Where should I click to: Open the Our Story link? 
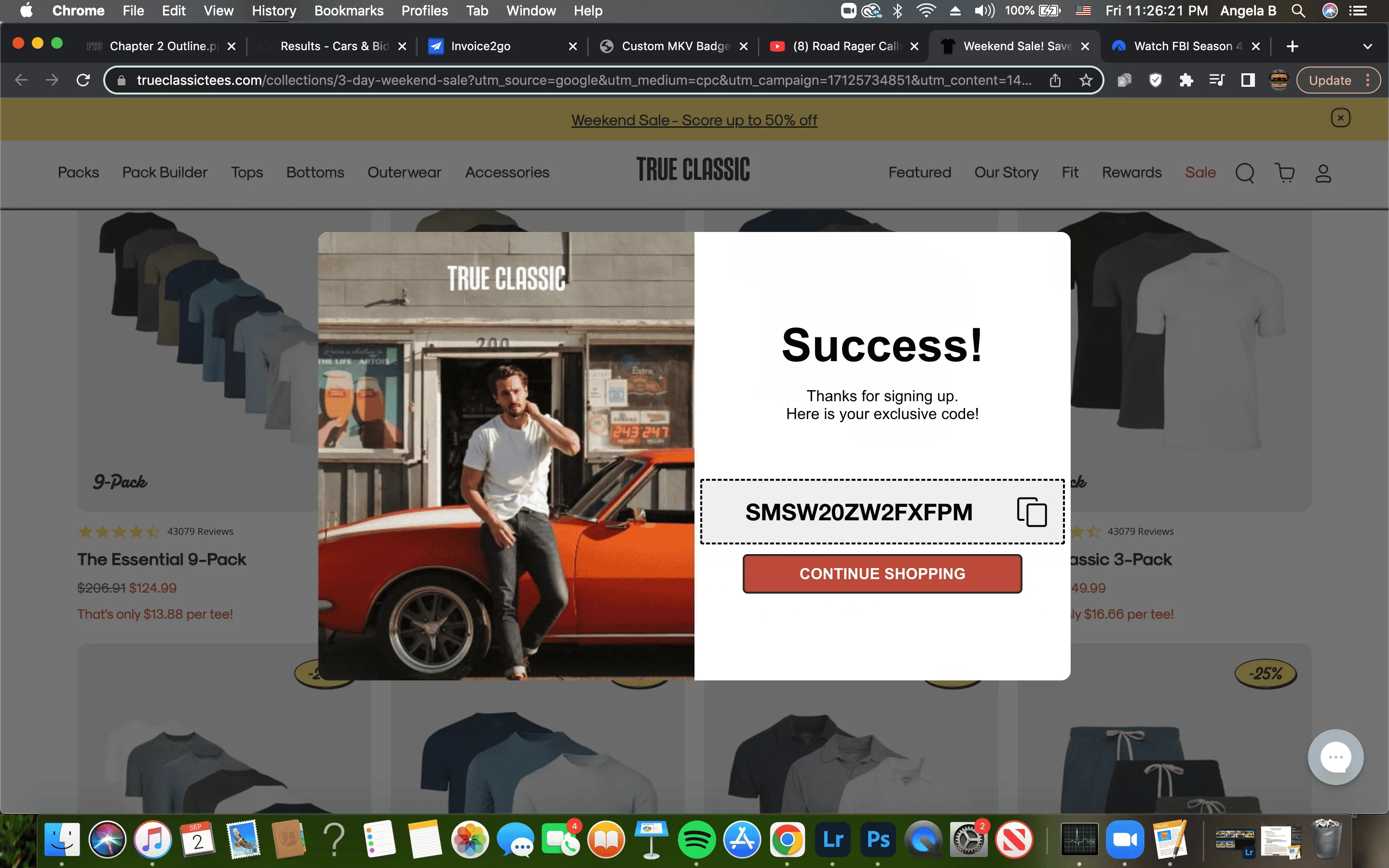pyautogui.click(x=1006, y=172)
